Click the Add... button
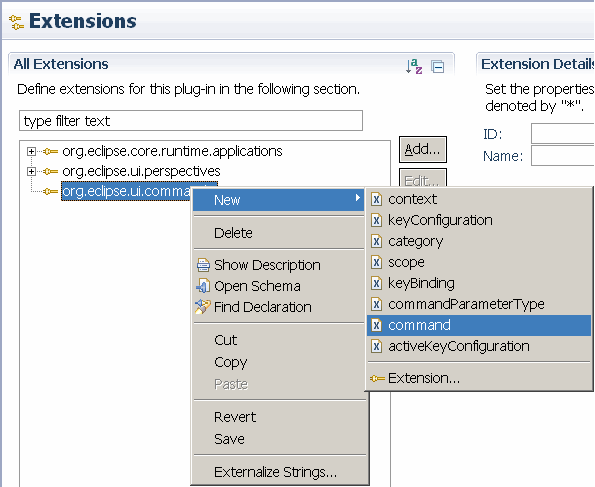Image resolution: width=595 pixels, height=487 pixels. click(x=422, y=149)
